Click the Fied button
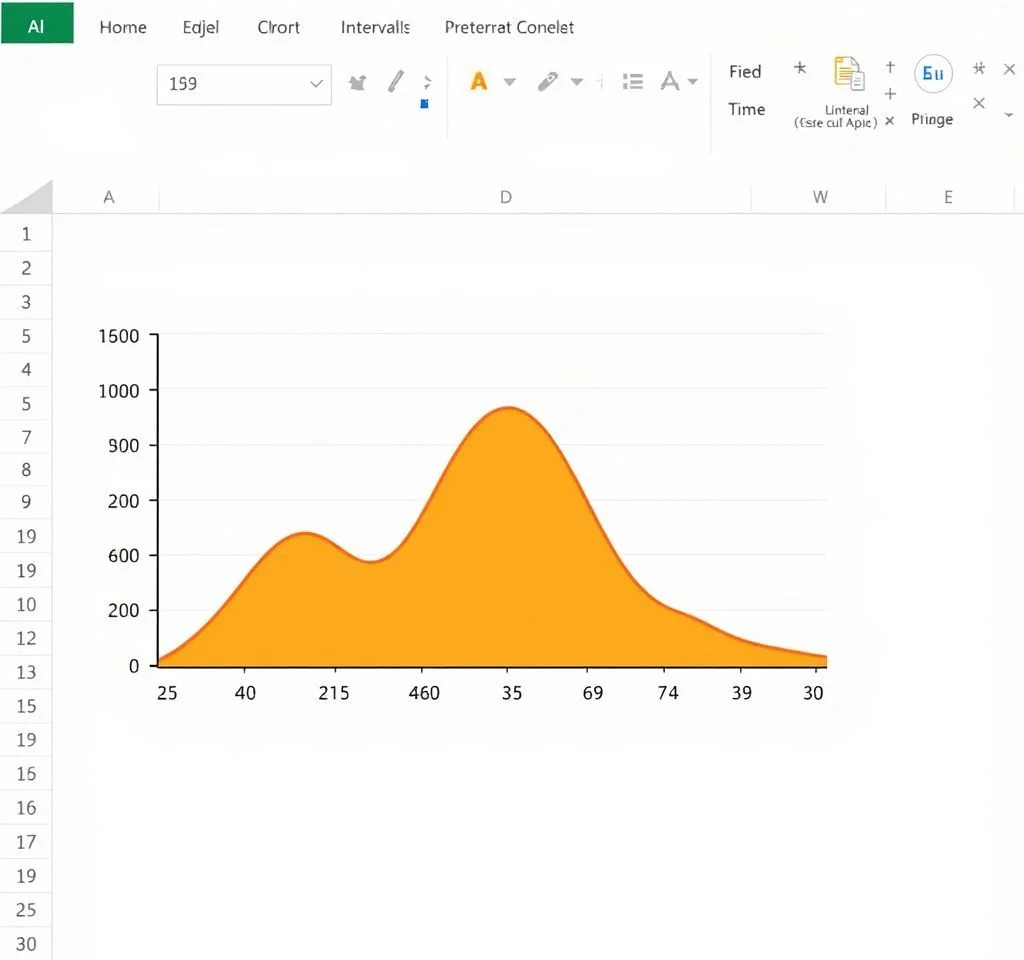Image resolution: width=1024 pixels, height=960 pixels. click(745, 71)
